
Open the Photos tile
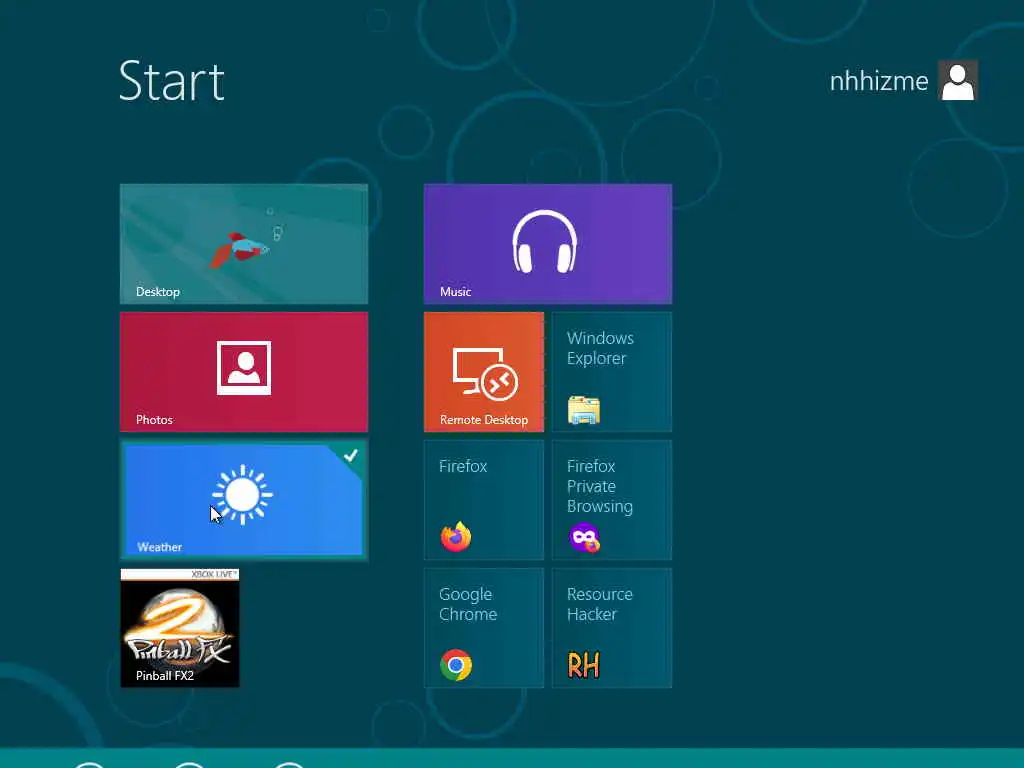pos(244,372)
